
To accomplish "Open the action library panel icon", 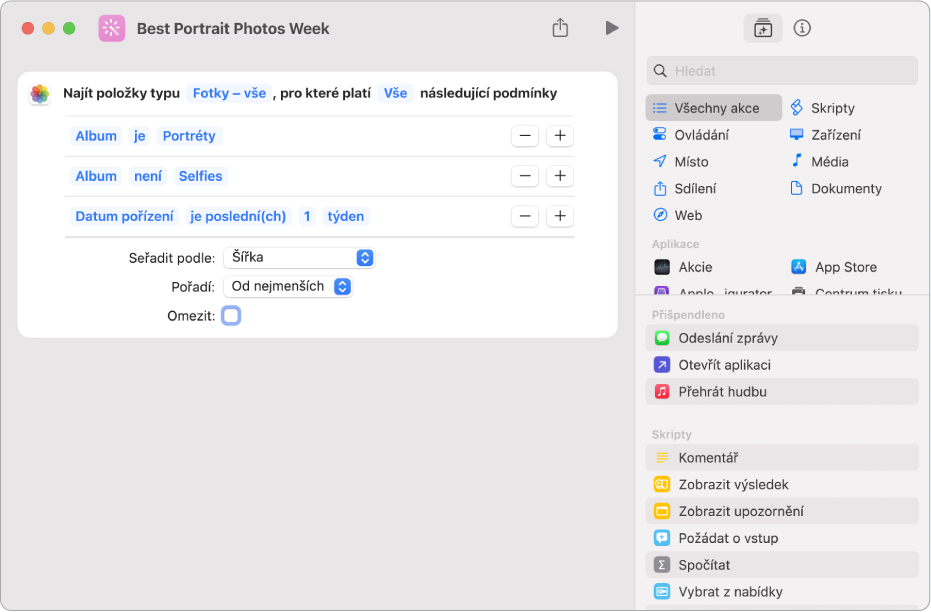I will click(762, 28).
